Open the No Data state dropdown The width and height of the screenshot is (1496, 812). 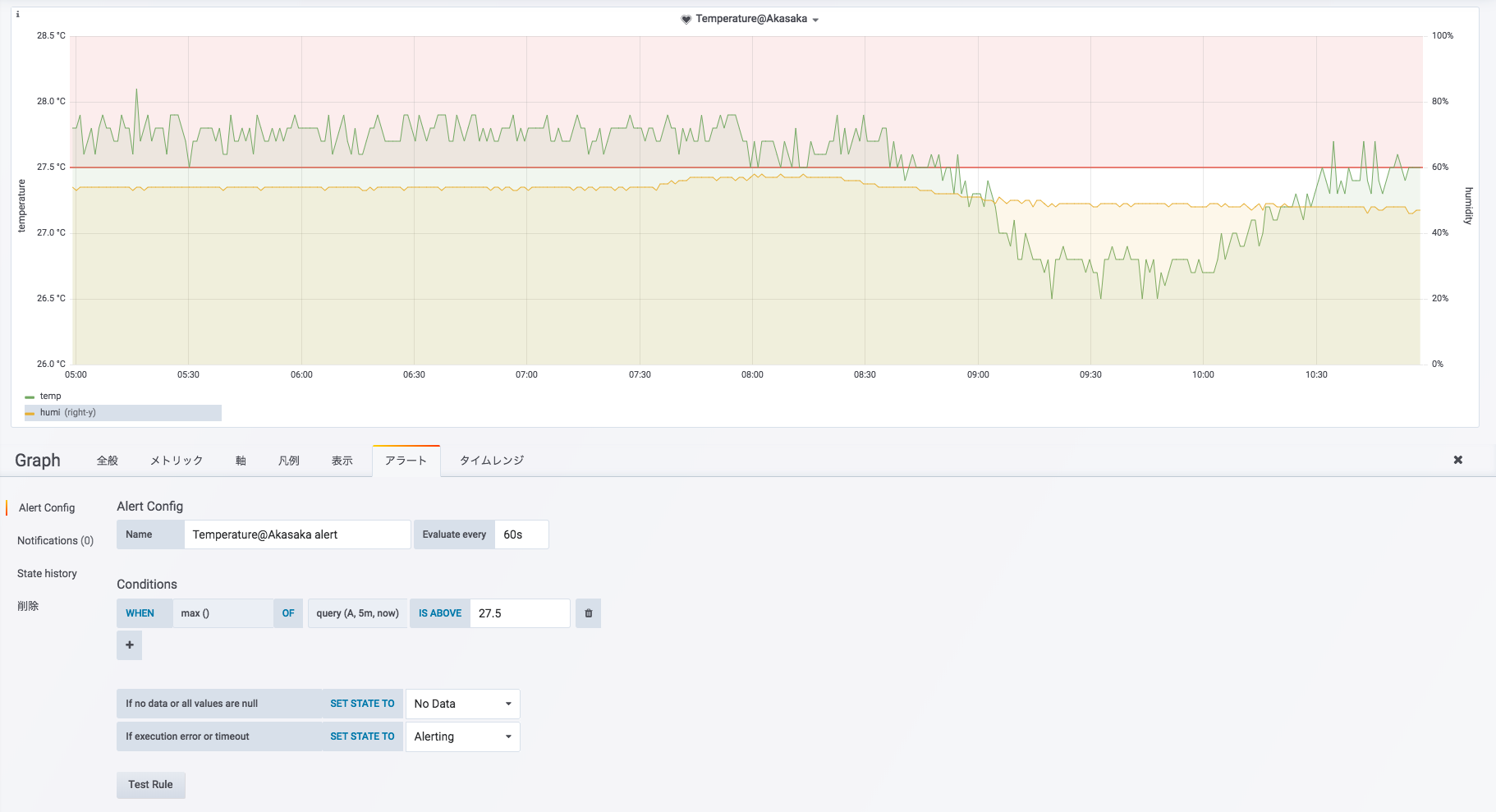(x=462, y=704)
